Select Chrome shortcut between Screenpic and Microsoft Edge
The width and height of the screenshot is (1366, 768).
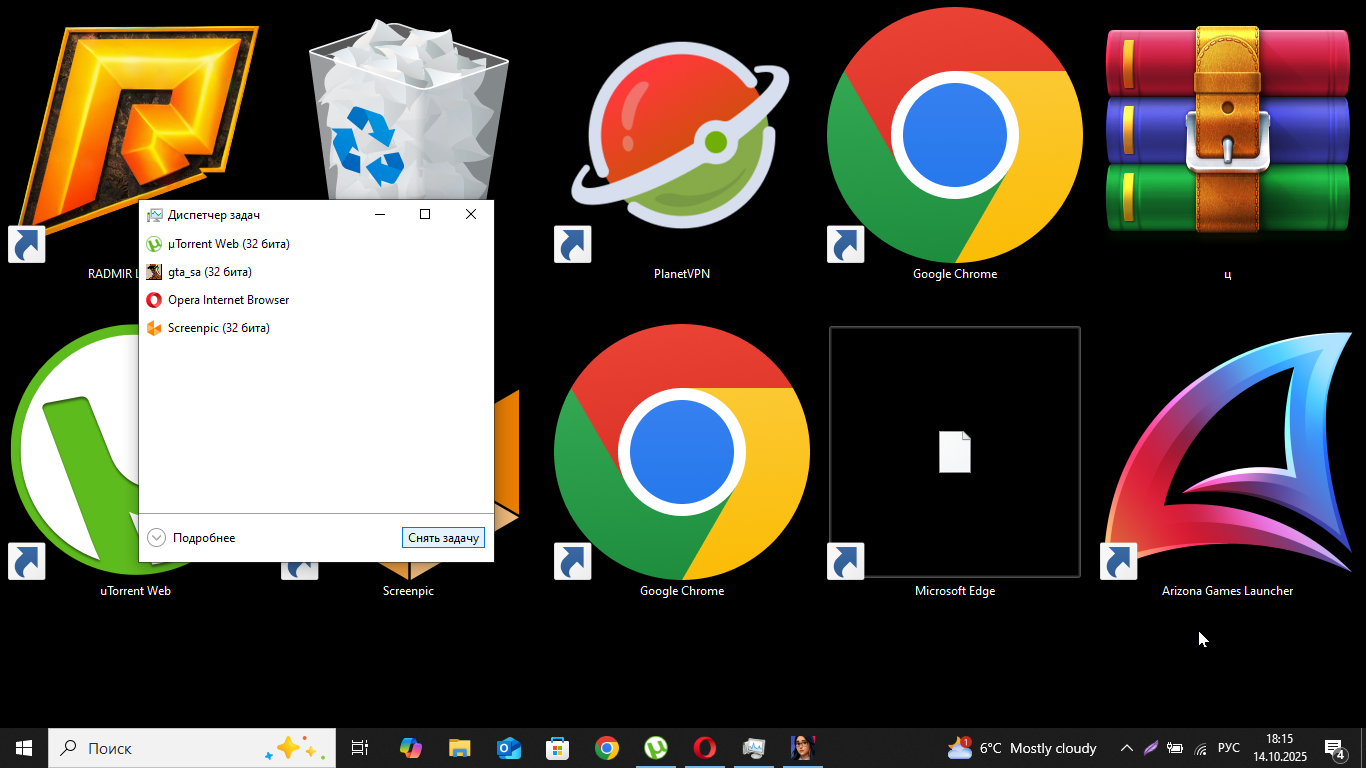coord(682,461)
